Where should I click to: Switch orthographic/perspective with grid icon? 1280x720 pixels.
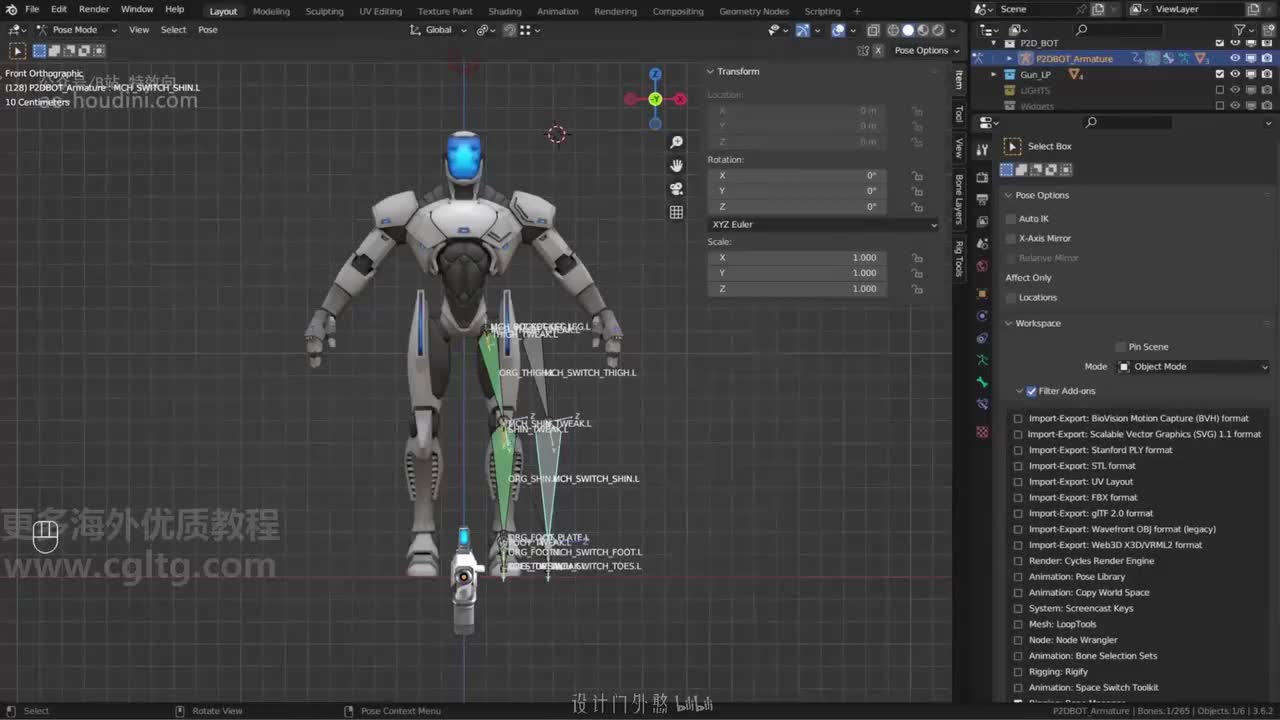tap(677, 212)
